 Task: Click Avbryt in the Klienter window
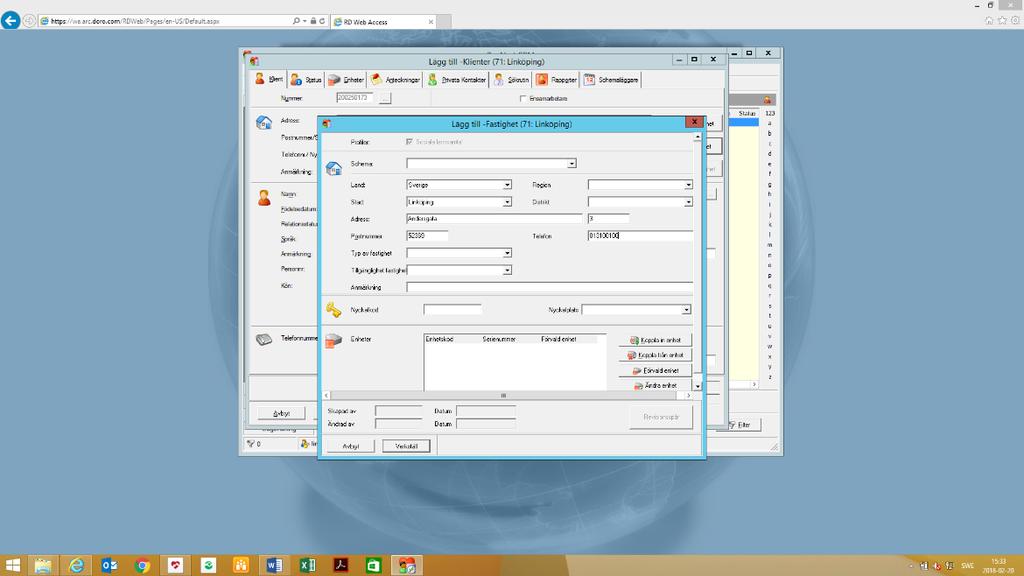tap(281, 413)
